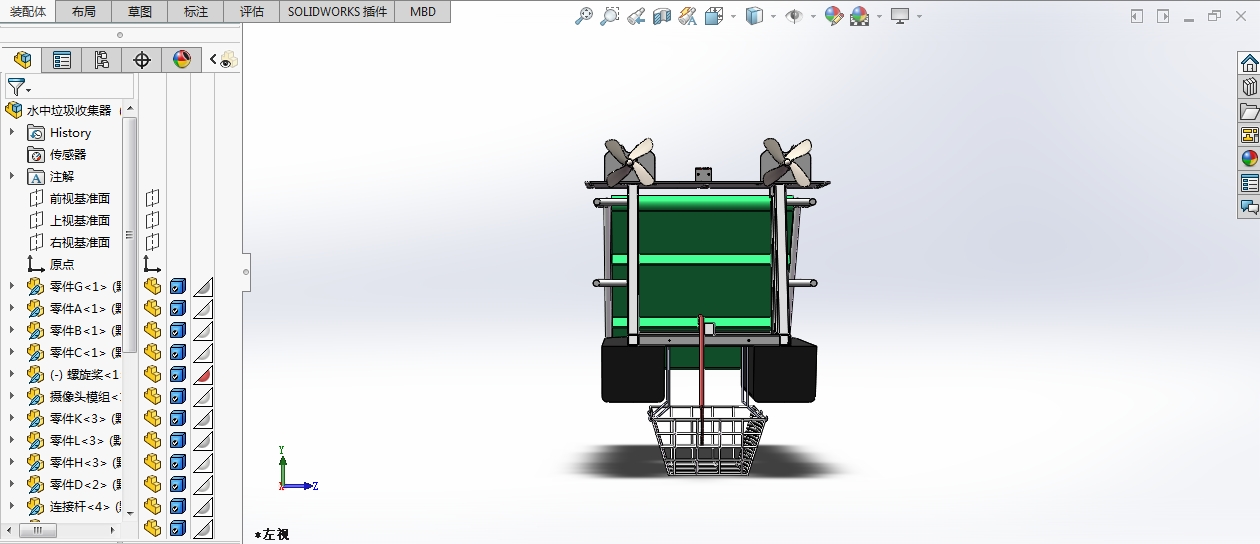Open the Edit Appearance tool

pos(834,16)
